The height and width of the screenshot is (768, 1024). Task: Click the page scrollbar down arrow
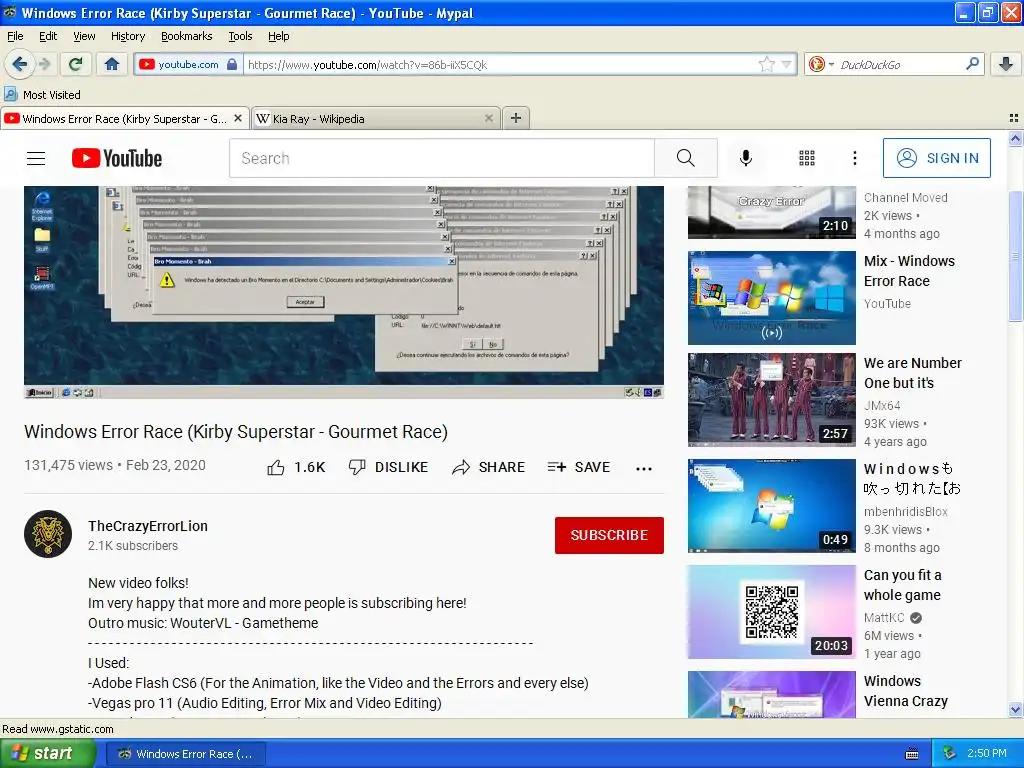point(1015,709)
